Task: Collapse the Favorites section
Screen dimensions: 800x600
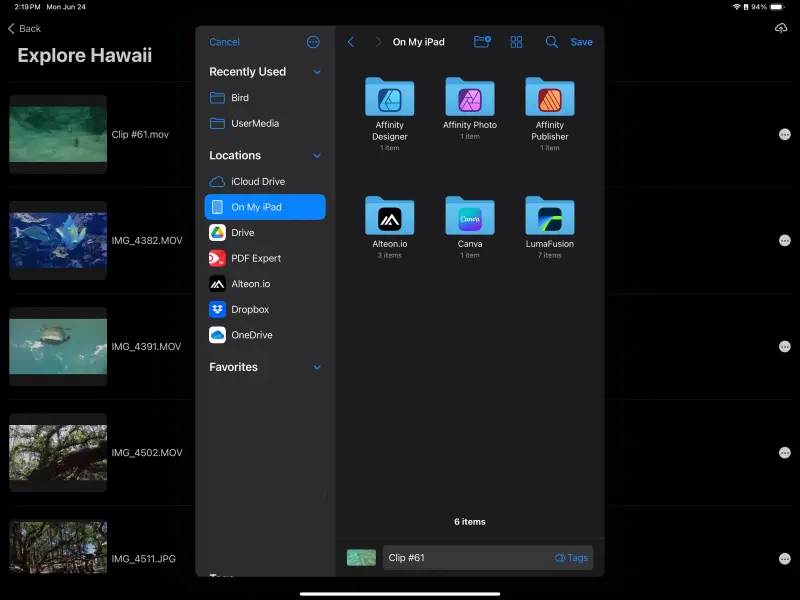Action: (x=317, y=368)
